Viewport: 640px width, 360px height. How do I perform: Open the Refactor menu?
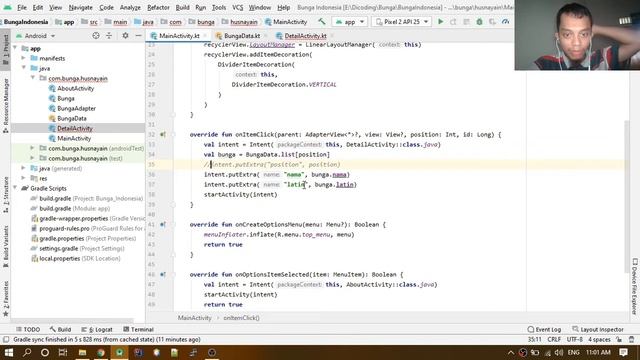(x=158, y=7)
